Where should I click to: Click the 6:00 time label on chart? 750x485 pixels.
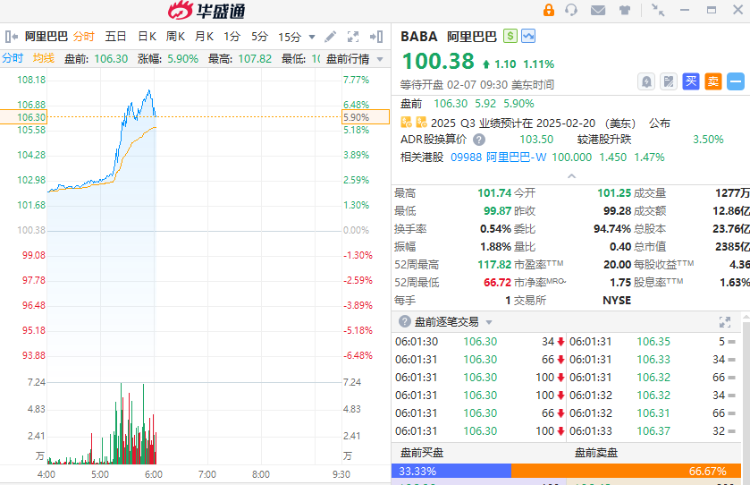pyautogui.click(x=154, y=474)
